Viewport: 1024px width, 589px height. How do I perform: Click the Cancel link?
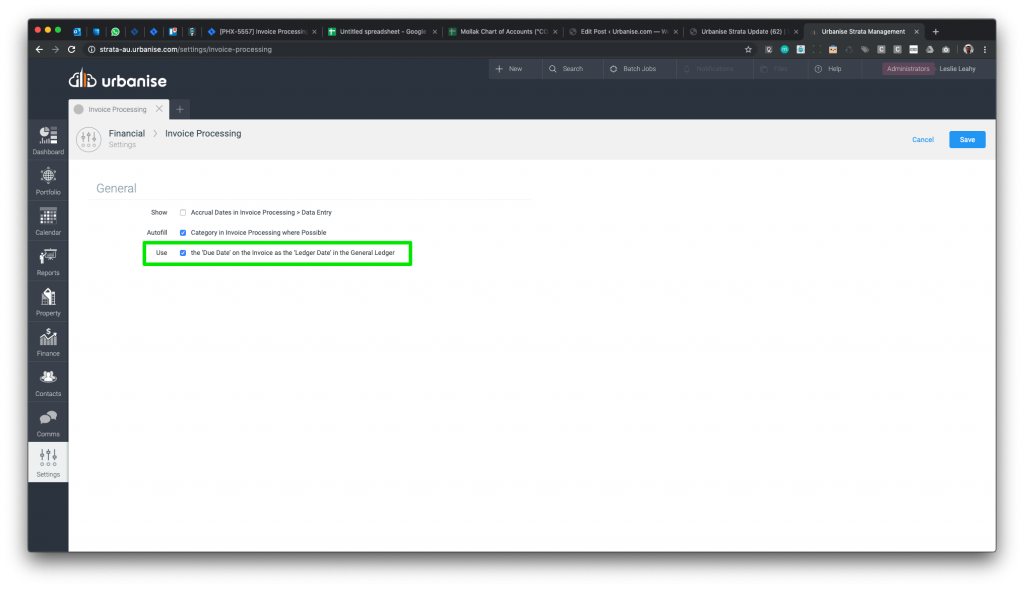[x=922, y=140]
